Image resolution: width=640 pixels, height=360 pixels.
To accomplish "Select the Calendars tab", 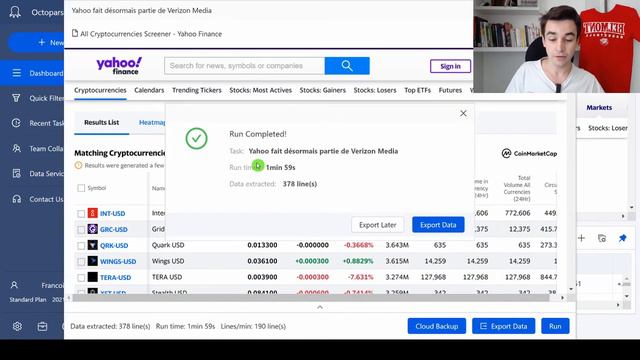I will [x=149, y=90].
